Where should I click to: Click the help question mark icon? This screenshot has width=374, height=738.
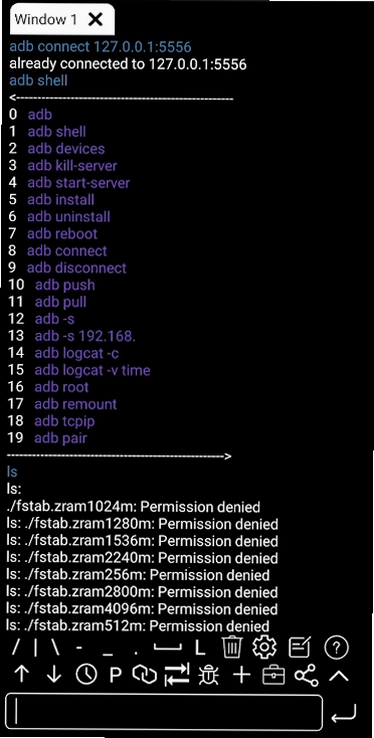[336, 648]
